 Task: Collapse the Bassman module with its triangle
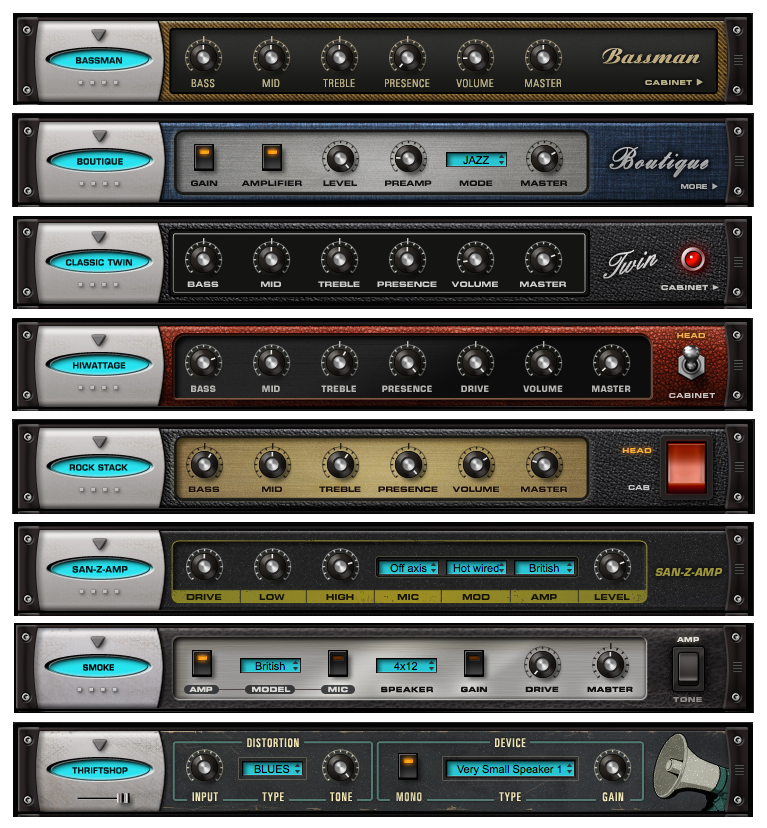(99, 35)
